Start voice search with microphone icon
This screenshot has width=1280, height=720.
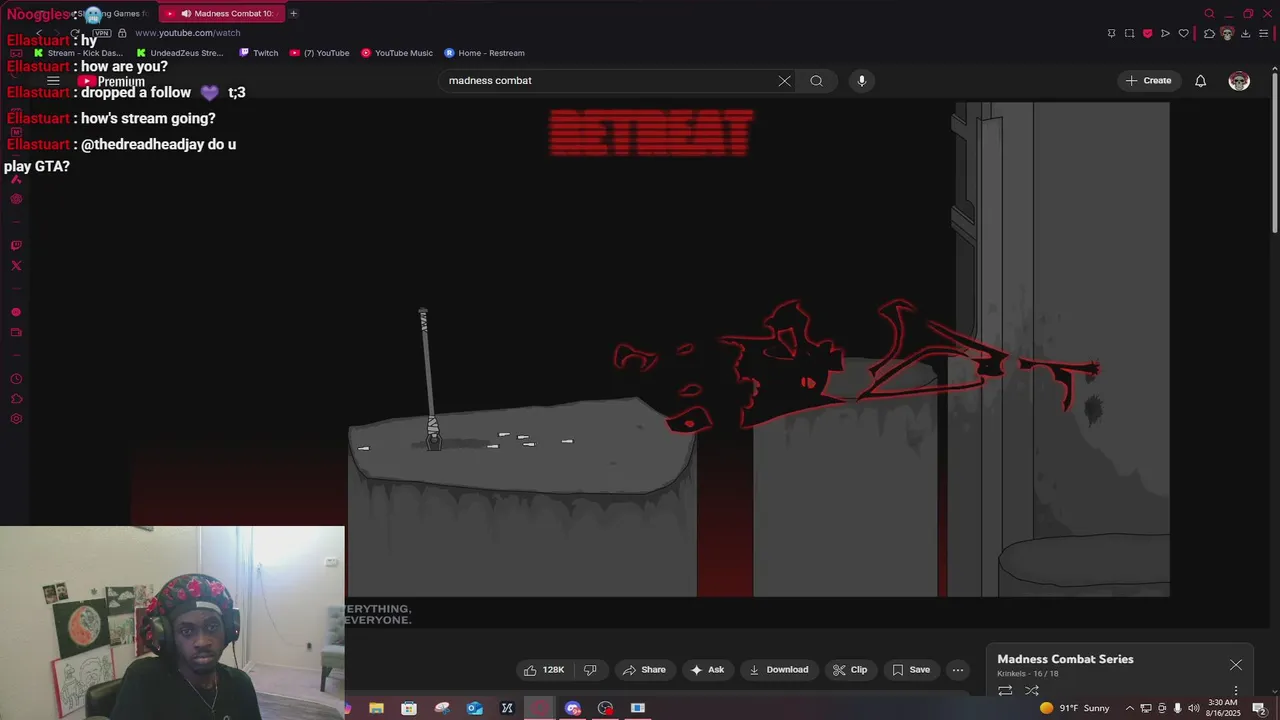pos(862,81)
